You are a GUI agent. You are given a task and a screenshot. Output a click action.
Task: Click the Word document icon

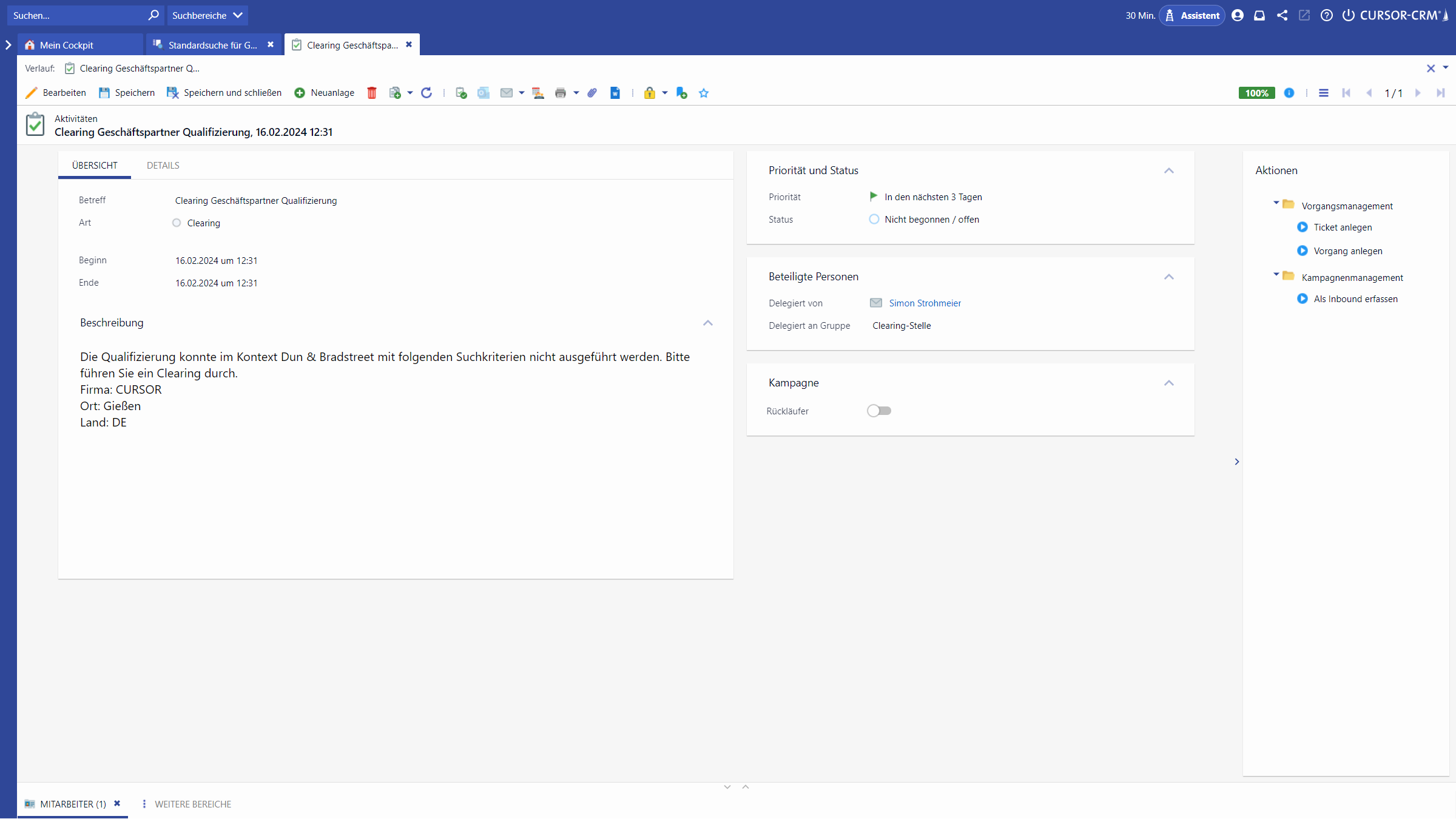click(x=615, y=93)
